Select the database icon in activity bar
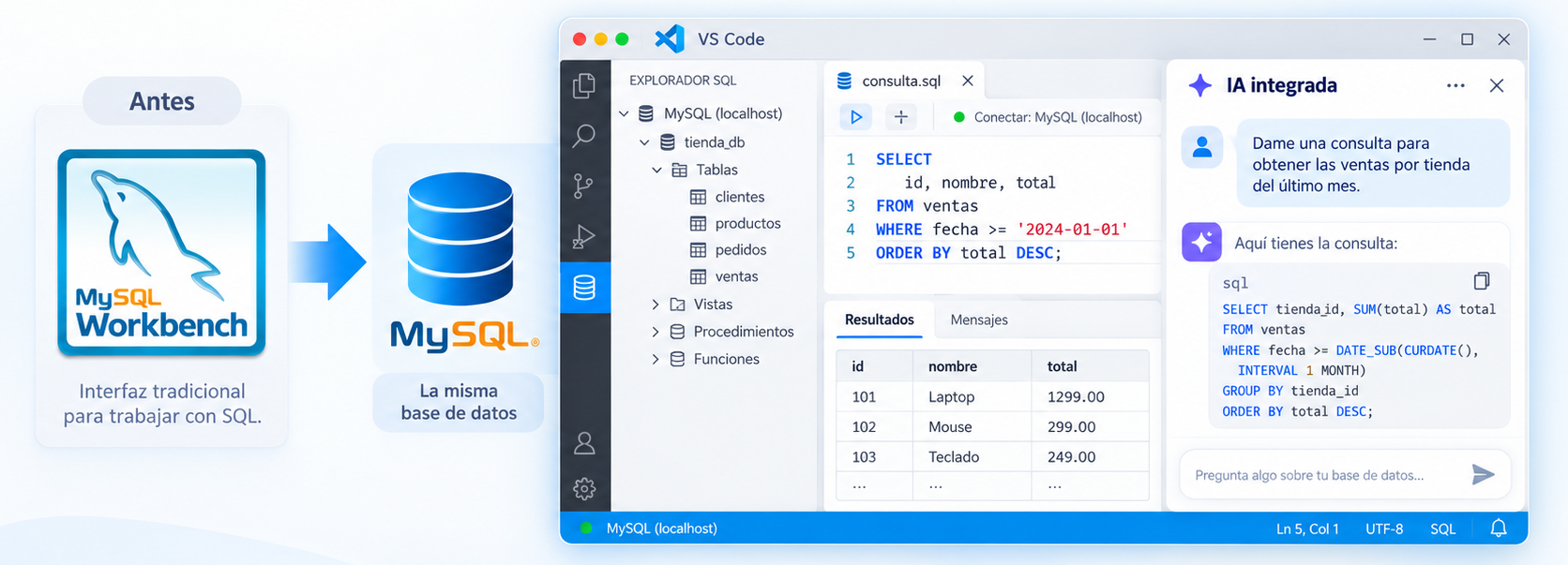The height and width of the screenshot is (565, 1568). coord(584,287)
